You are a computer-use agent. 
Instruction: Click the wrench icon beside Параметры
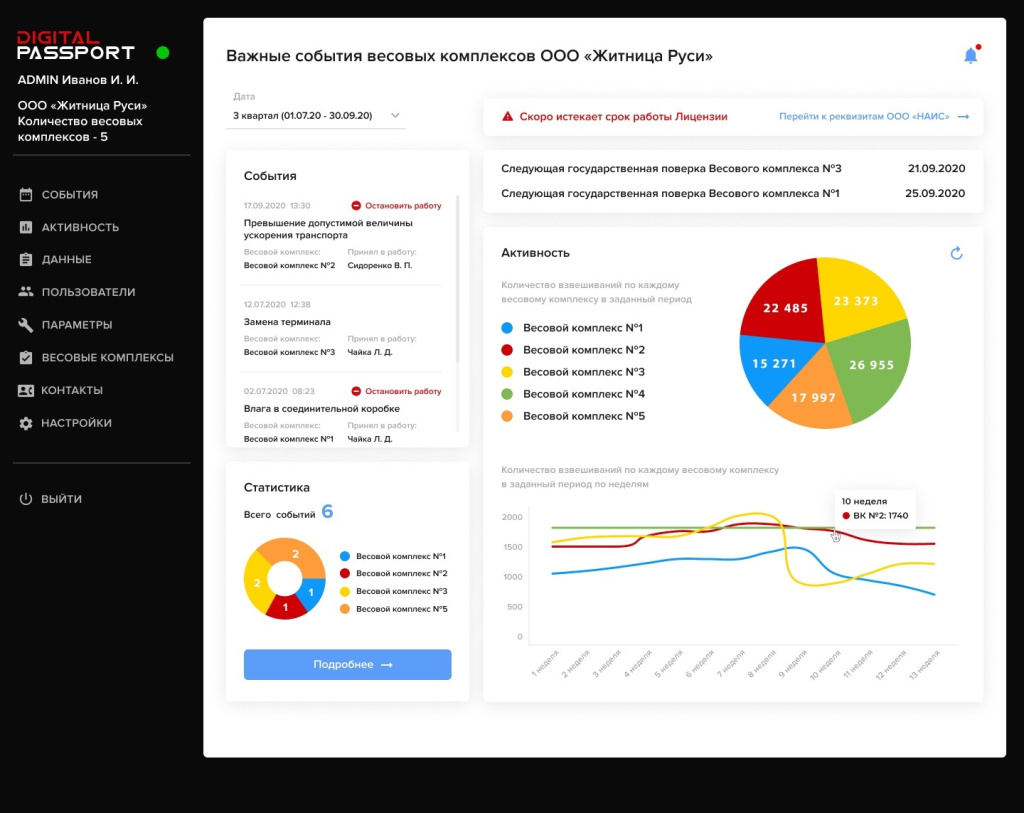coord(26,325)
